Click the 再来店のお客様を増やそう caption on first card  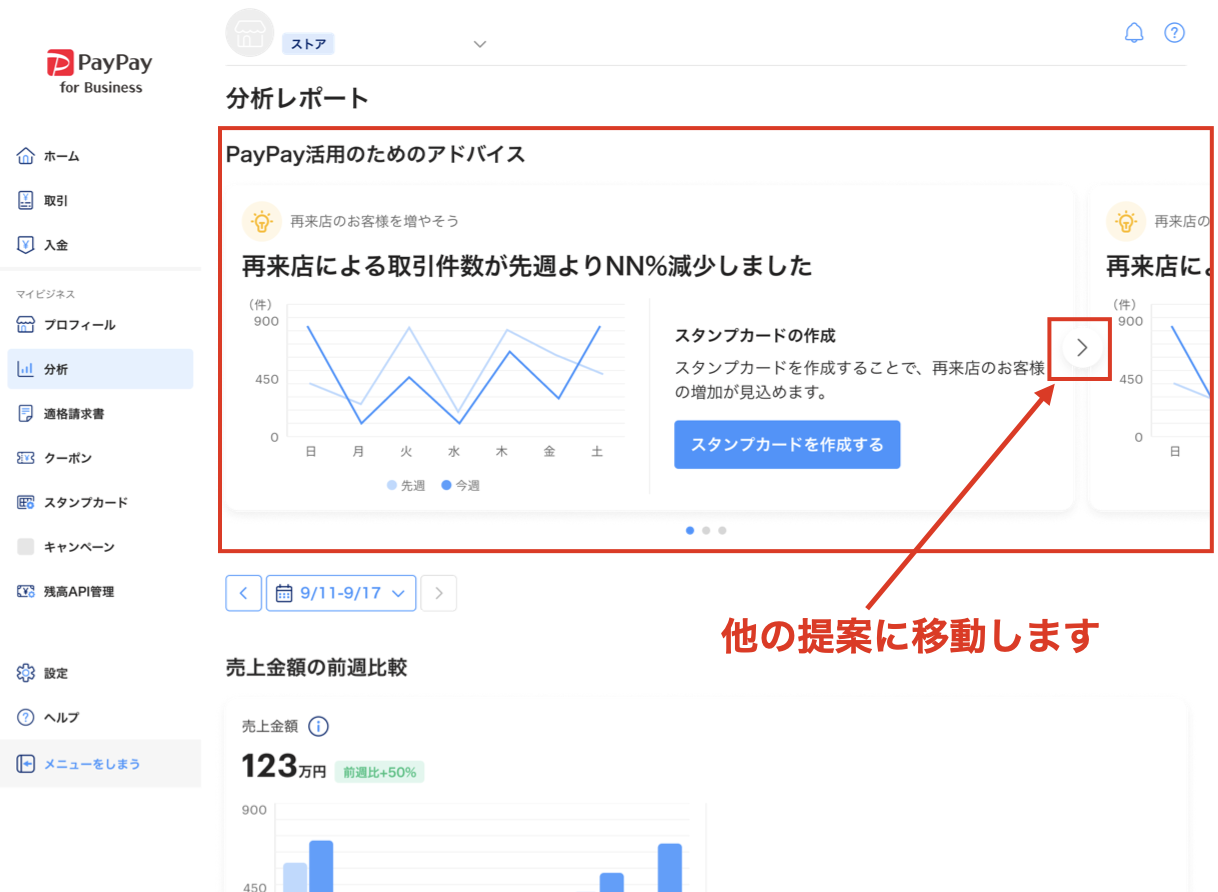coord(375,221)
